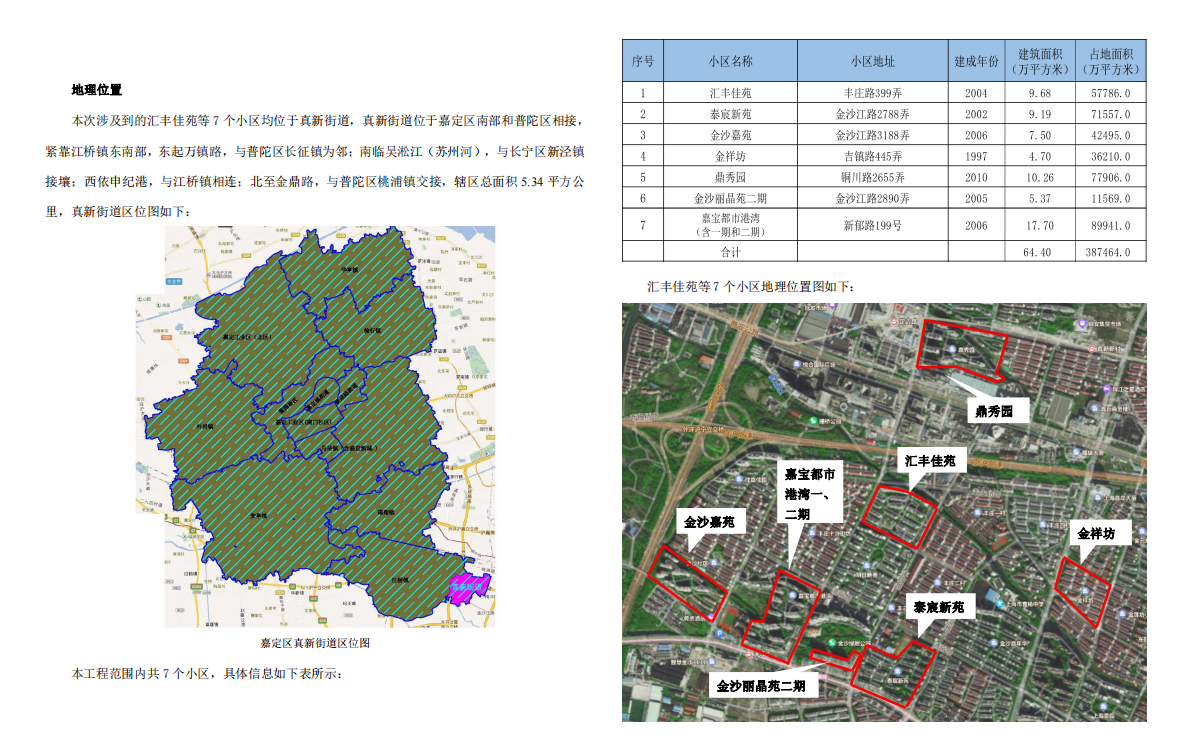The width and height of the screenshot is (1204, 747).
Task: Click the Jiading district hatched map image
Action: (316, 427)
